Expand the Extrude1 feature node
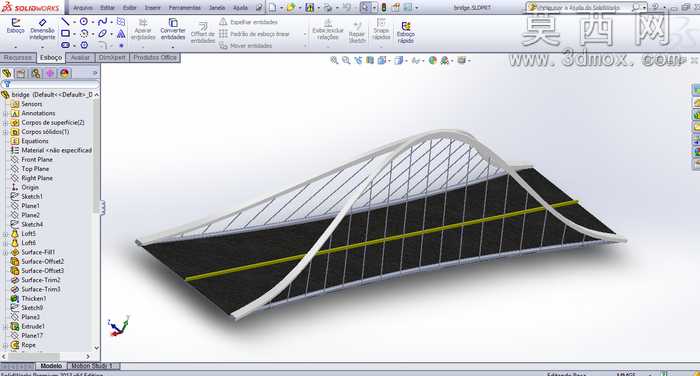This screenshot has height=376, width=700. coord(5,326)
